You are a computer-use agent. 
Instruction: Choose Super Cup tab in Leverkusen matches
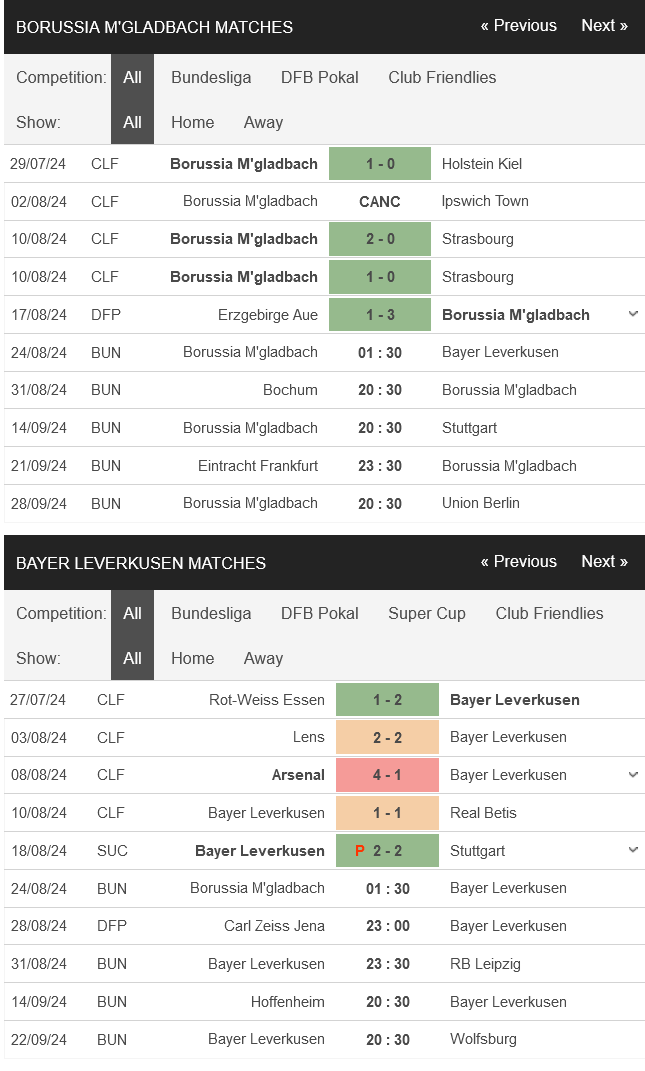(x=427, y=613)
